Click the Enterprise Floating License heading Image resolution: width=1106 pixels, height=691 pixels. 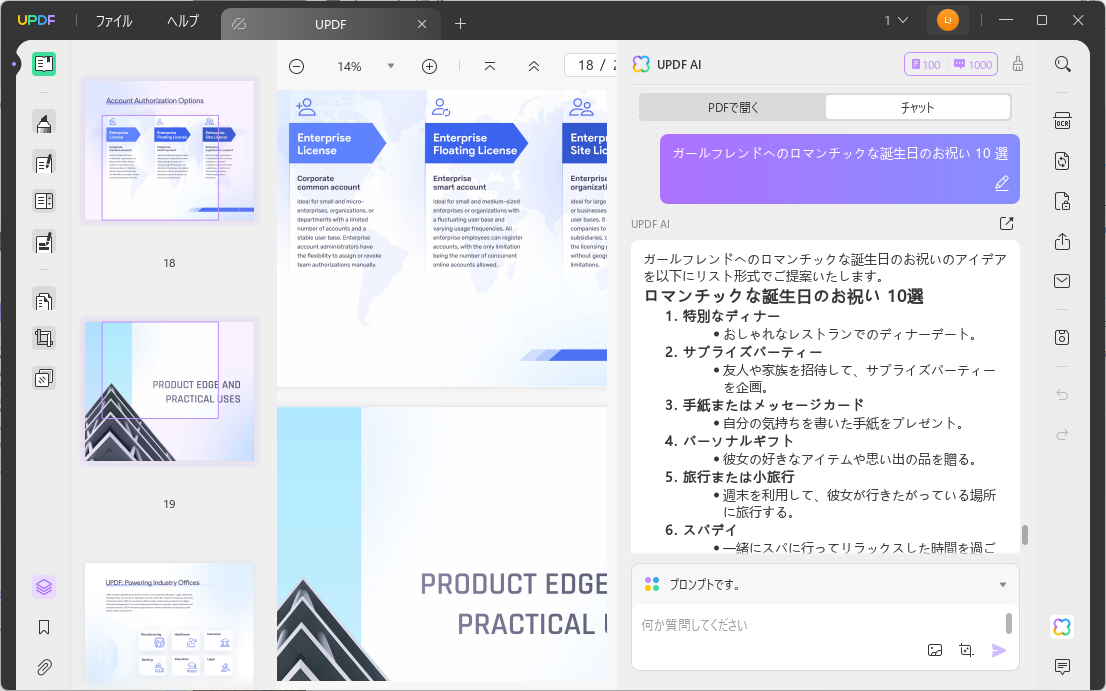tap(475, 144)
